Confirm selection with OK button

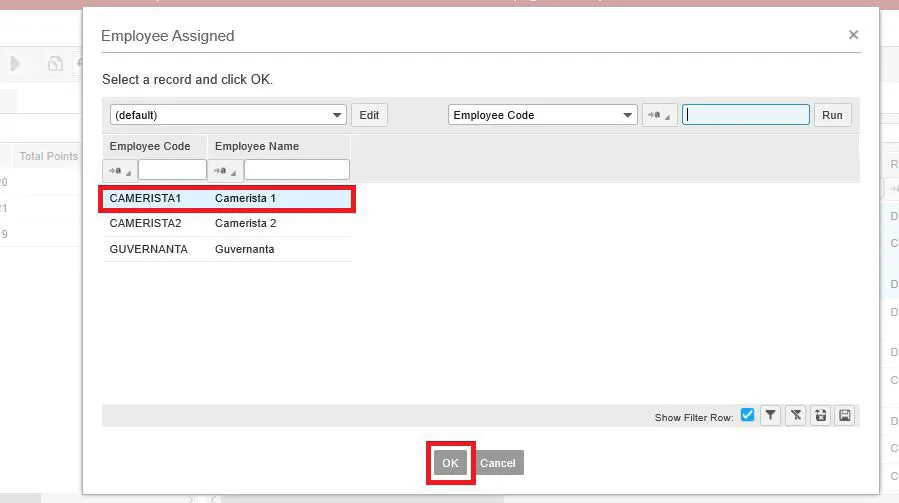pos(450,463)
